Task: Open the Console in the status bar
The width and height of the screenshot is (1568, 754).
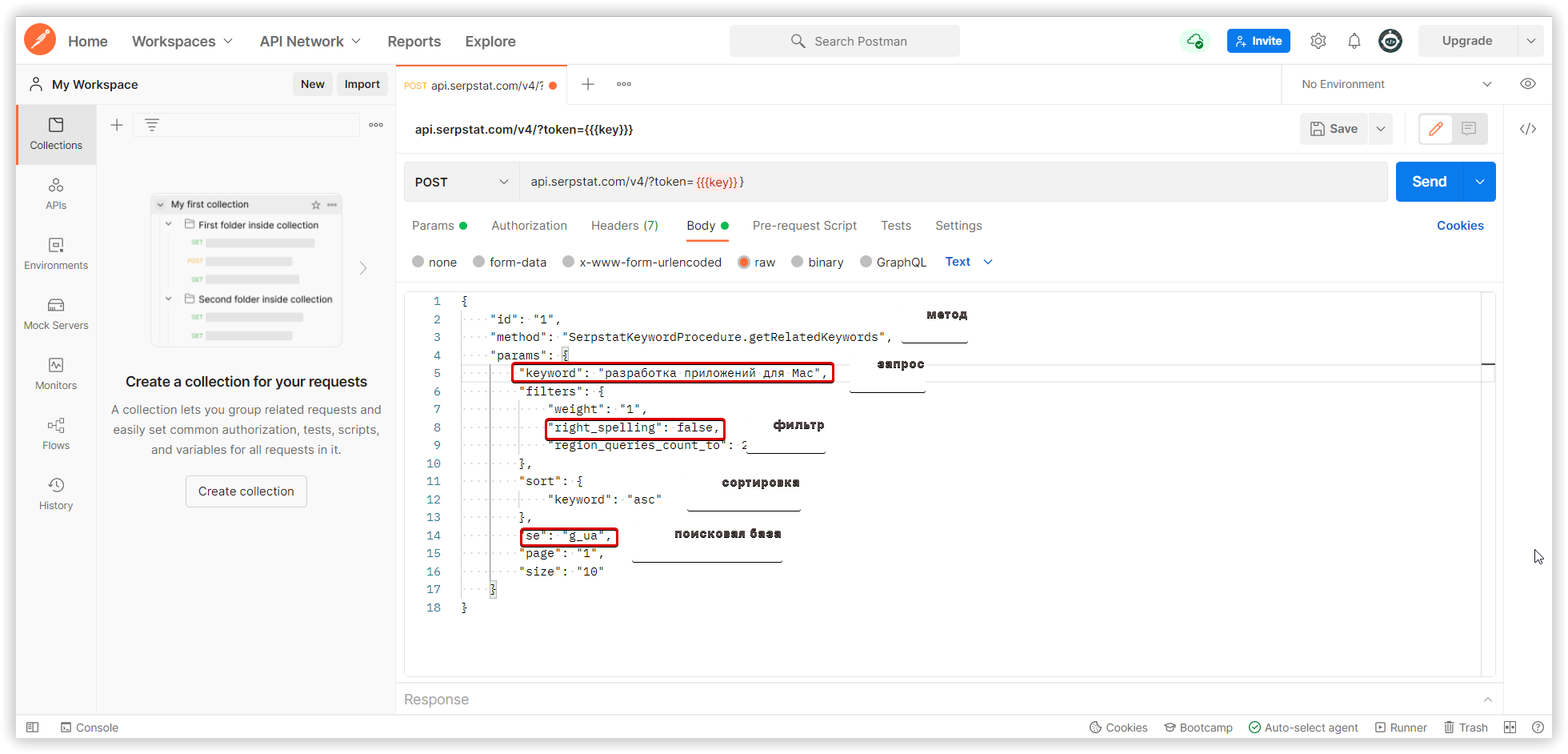Action: tap(90, 728)
